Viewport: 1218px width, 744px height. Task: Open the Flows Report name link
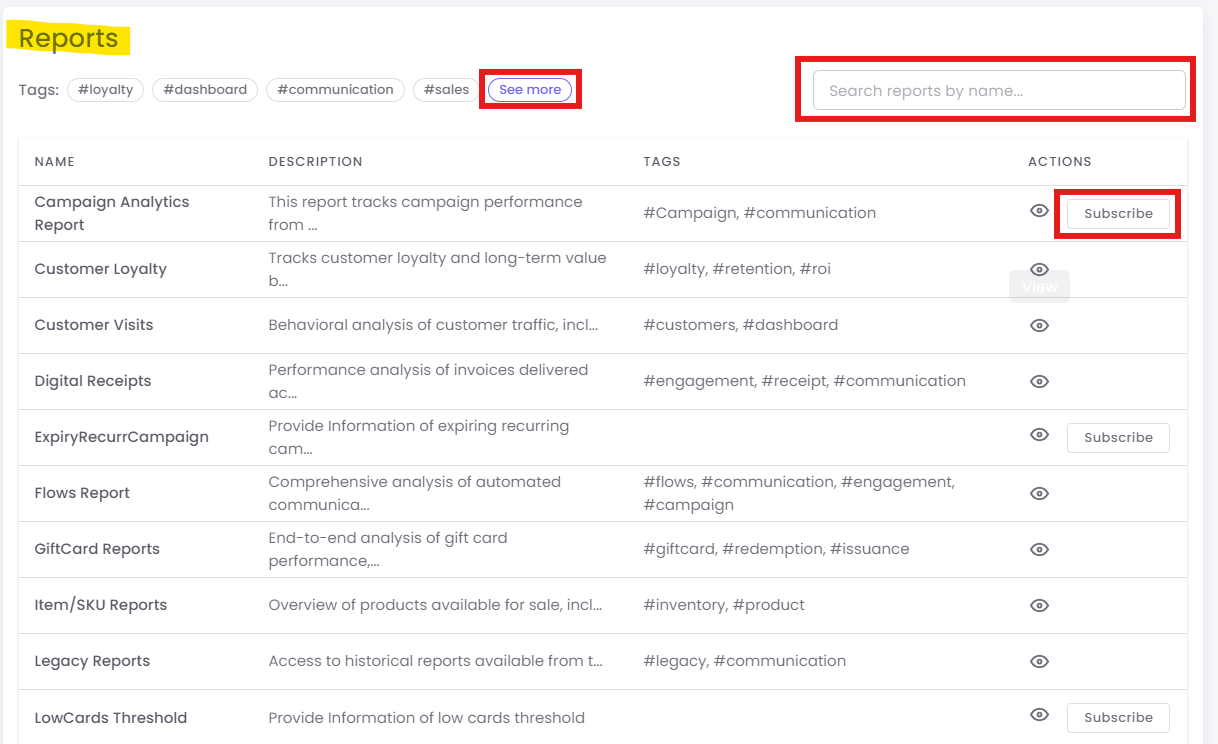[x=82, y=493]
